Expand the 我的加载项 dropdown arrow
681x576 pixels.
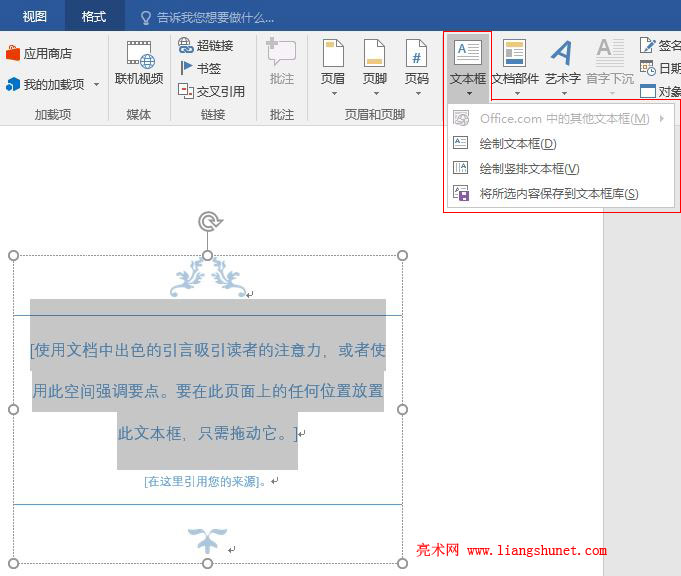(96, 84)
